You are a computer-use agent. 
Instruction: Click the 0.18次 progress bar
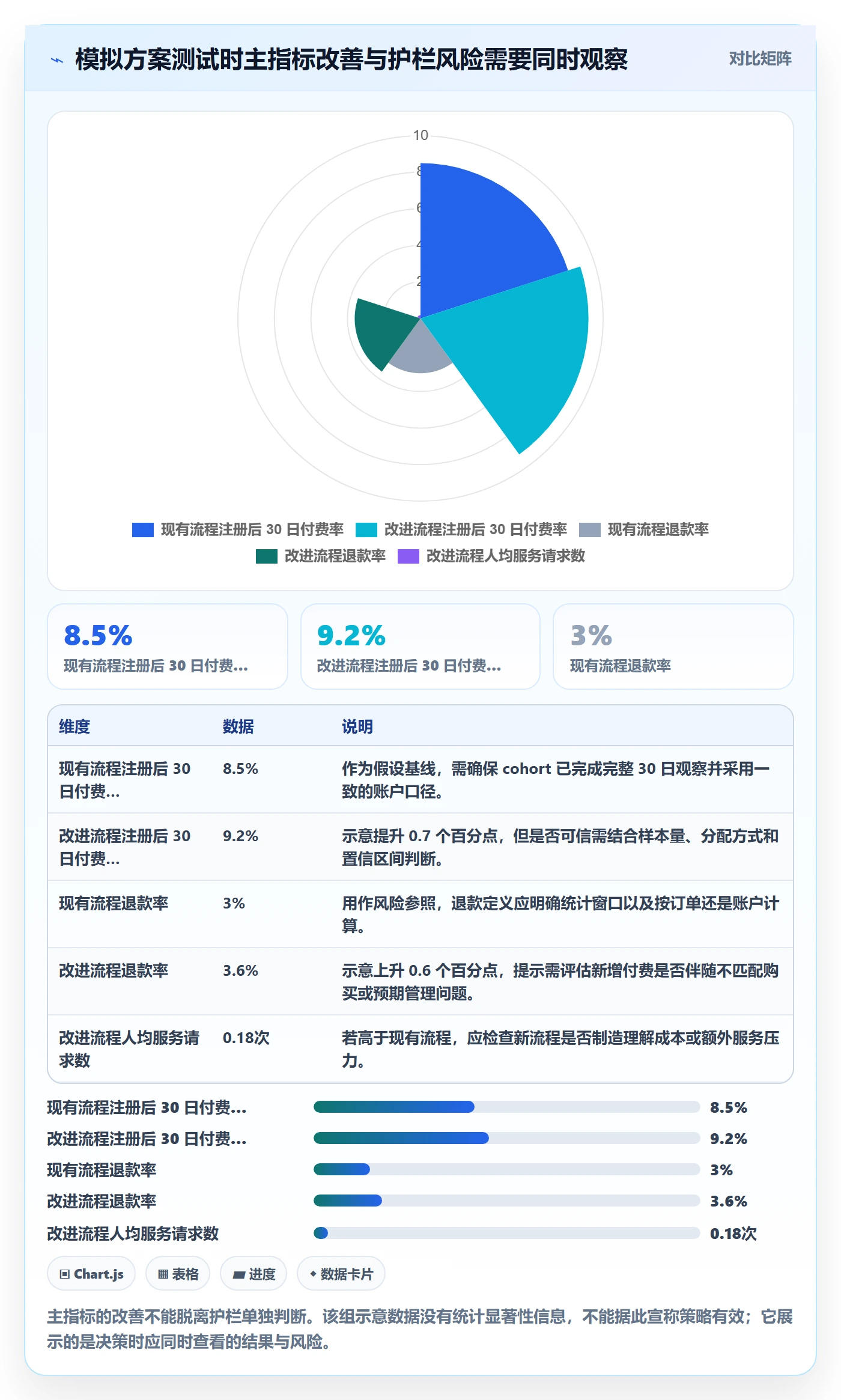click(507, 1233)
